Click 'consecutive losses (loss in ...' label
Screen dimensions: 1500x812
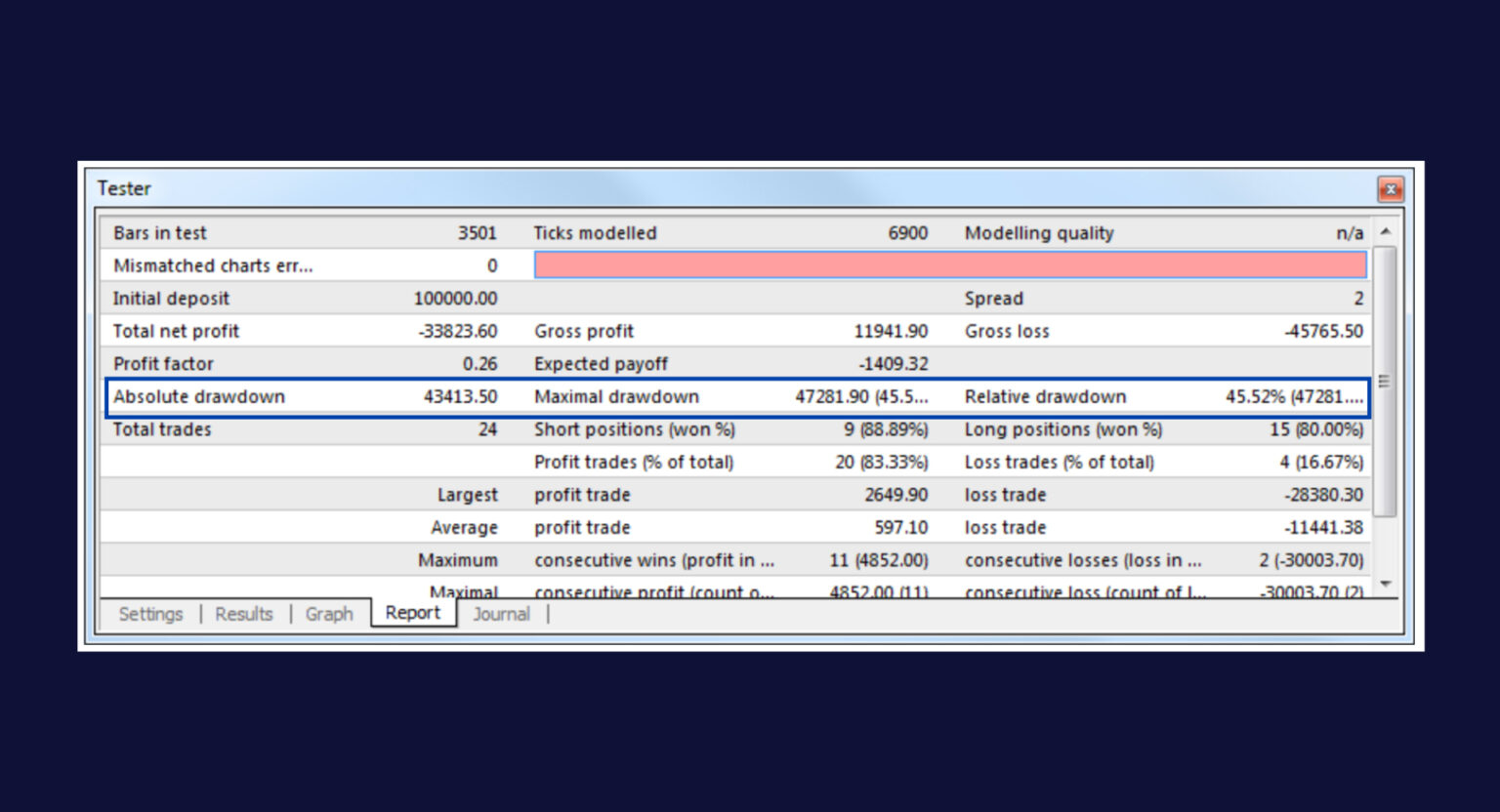[1083, 560]
